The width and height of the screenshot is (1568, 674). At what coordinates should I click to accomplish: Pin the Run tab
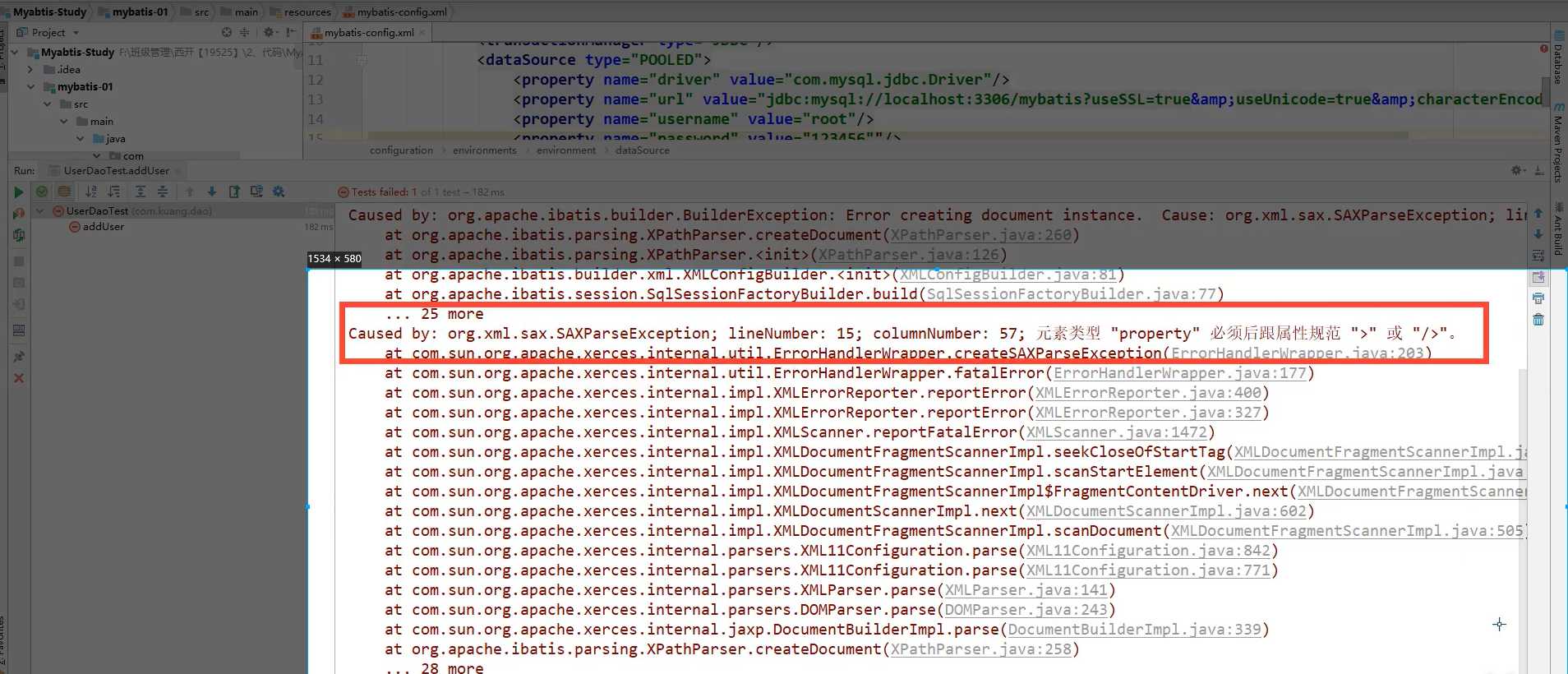click(18, 357)
